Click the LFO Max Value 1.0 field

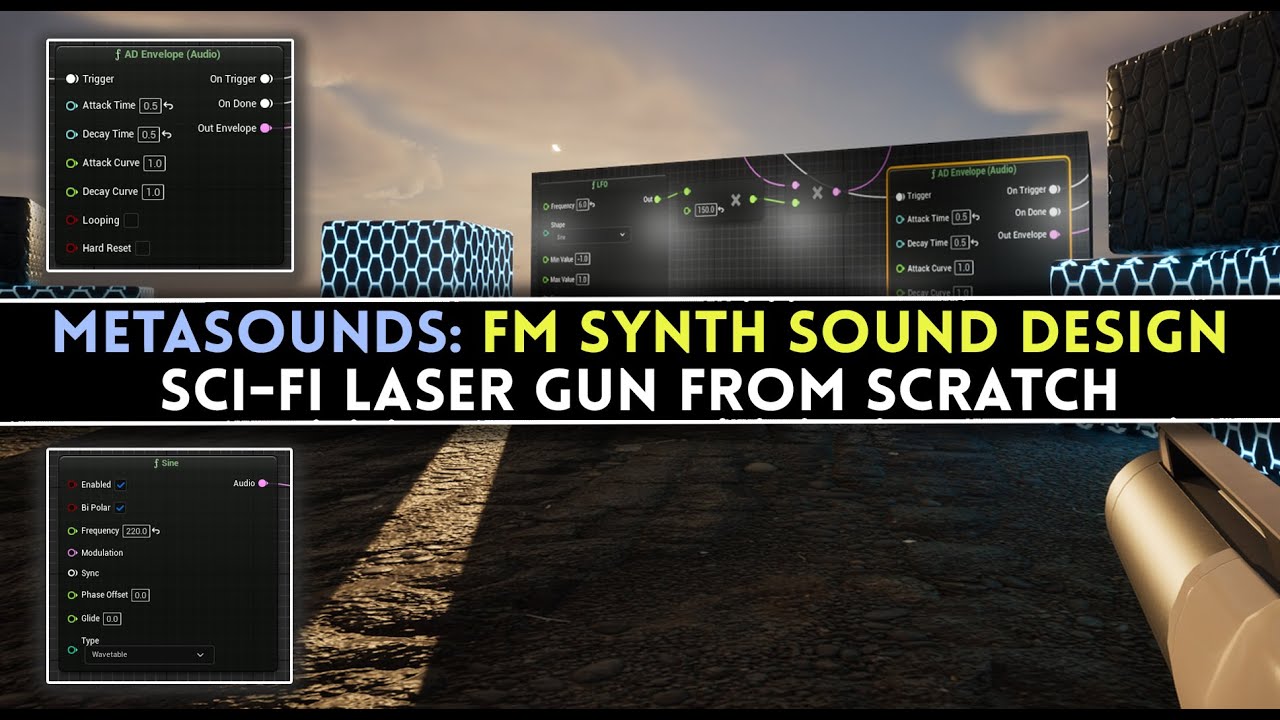(x=582, y=279)
